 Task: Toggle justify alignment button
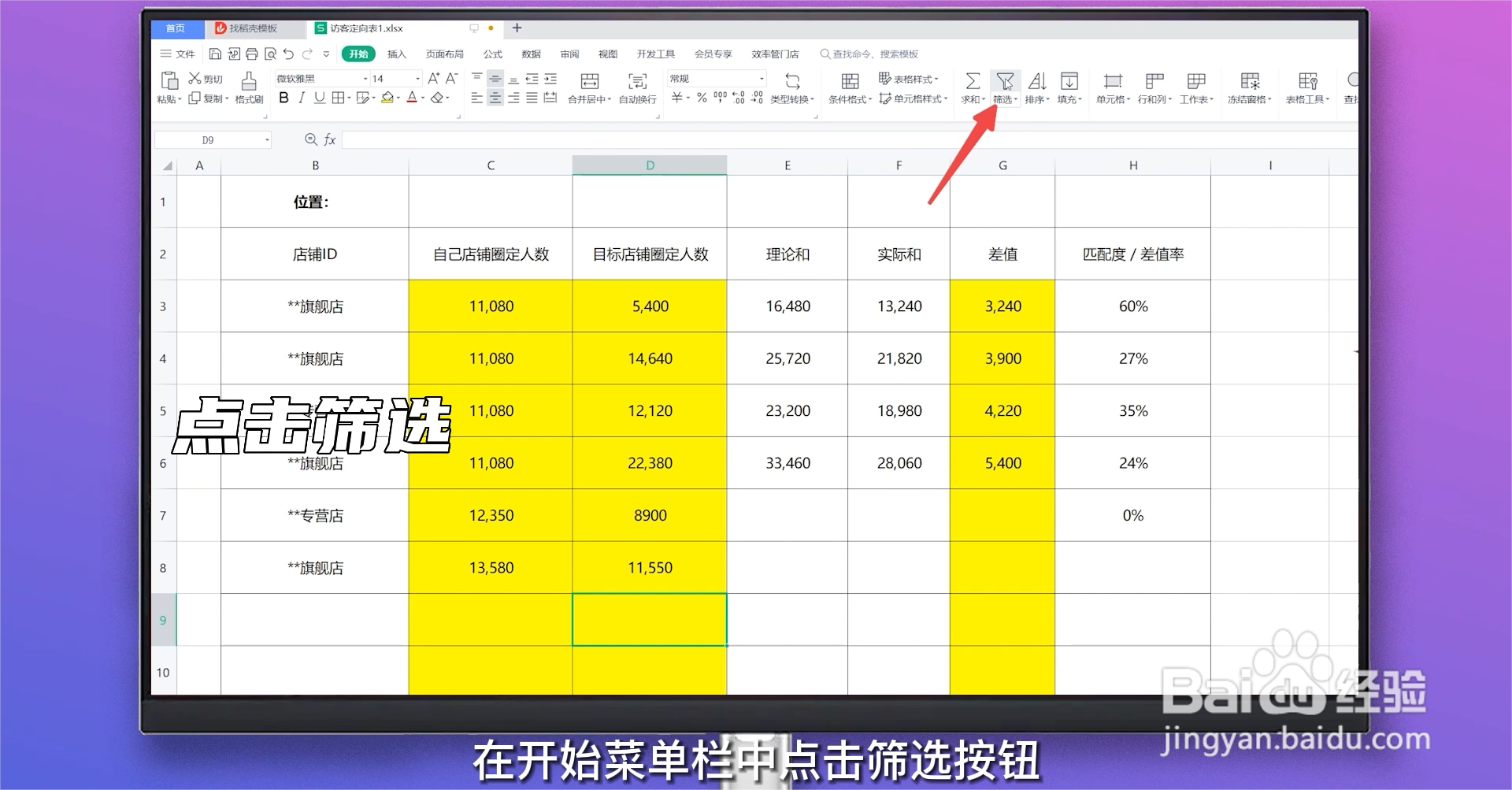coord(532,98)
